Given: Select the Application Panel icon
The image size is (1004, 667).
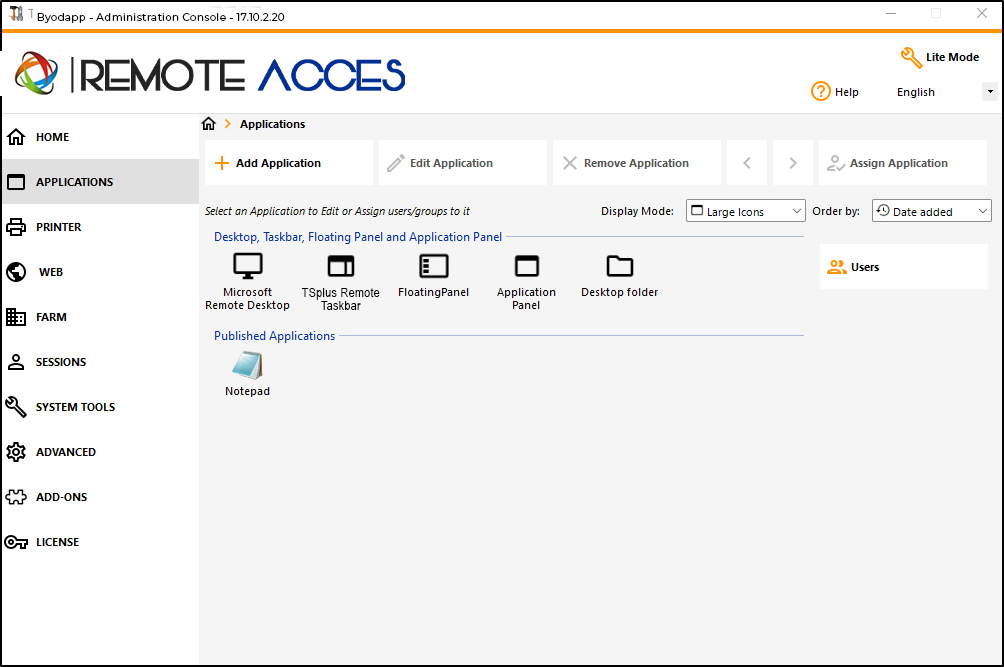Looking at the screenshot, I should (x=526, y=266).
